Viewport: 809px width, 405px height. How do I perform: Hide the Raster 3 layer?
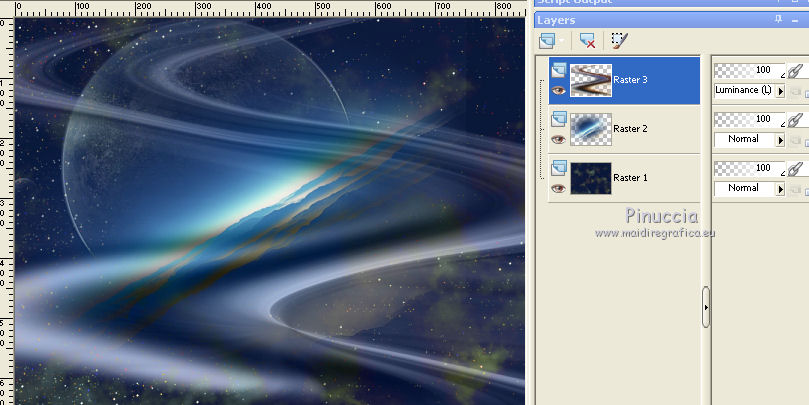tap(558, 91)
